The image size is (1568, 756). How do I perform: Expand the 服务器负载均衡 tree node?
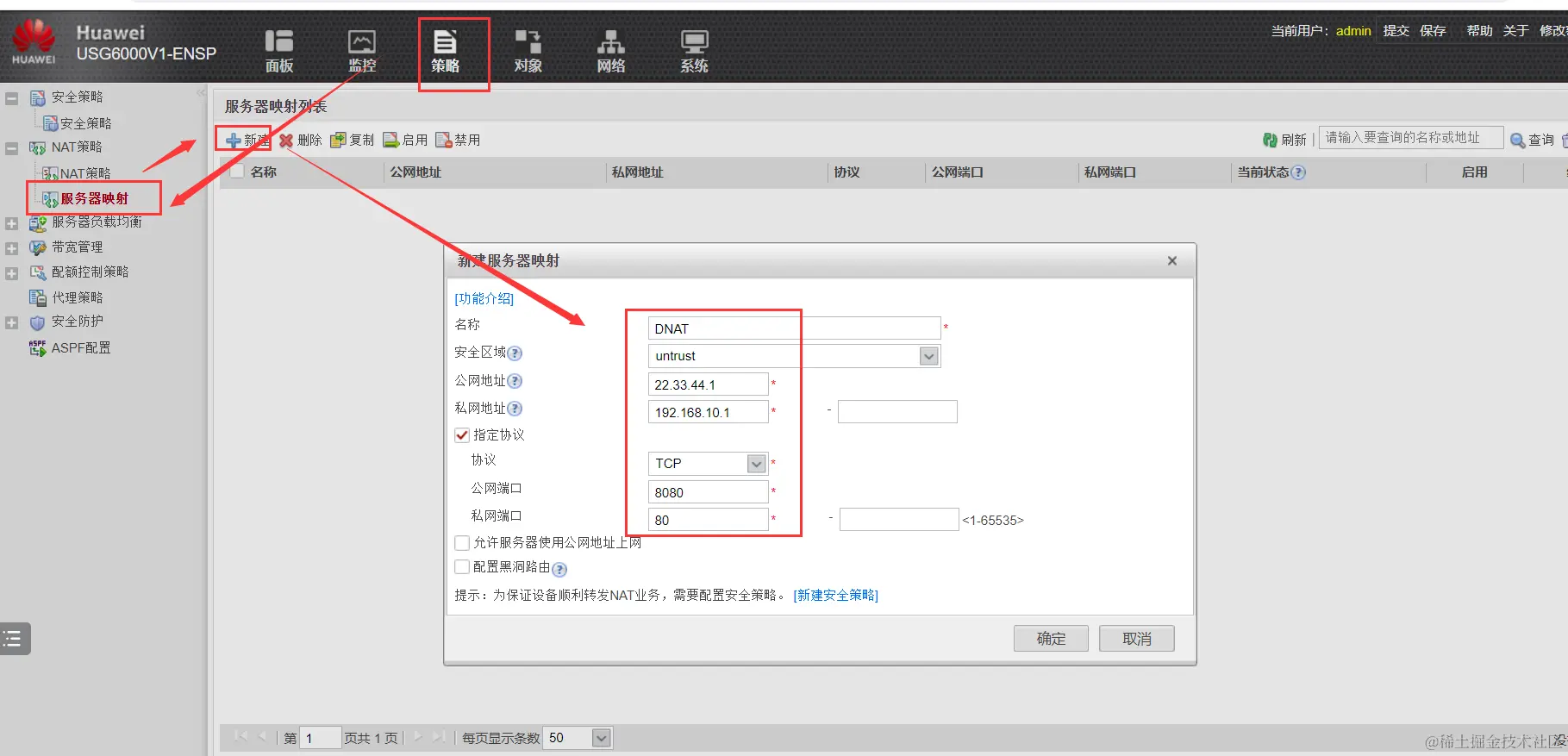pyautogui.click(x=11, y=223)
